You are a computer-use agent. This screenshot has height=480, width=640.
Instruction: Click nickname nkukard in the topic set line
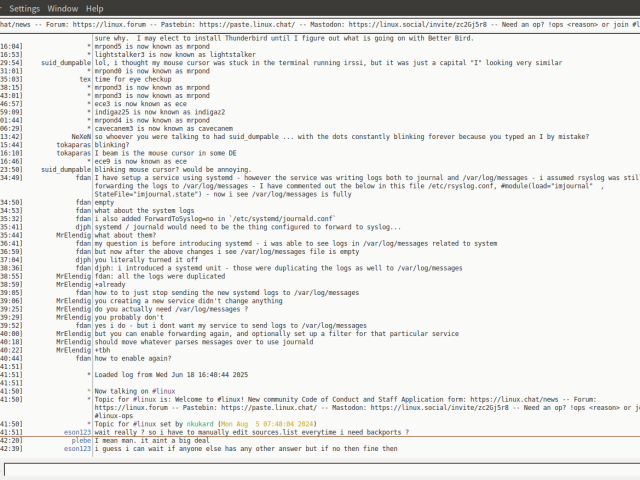click(x=204, y=426)
